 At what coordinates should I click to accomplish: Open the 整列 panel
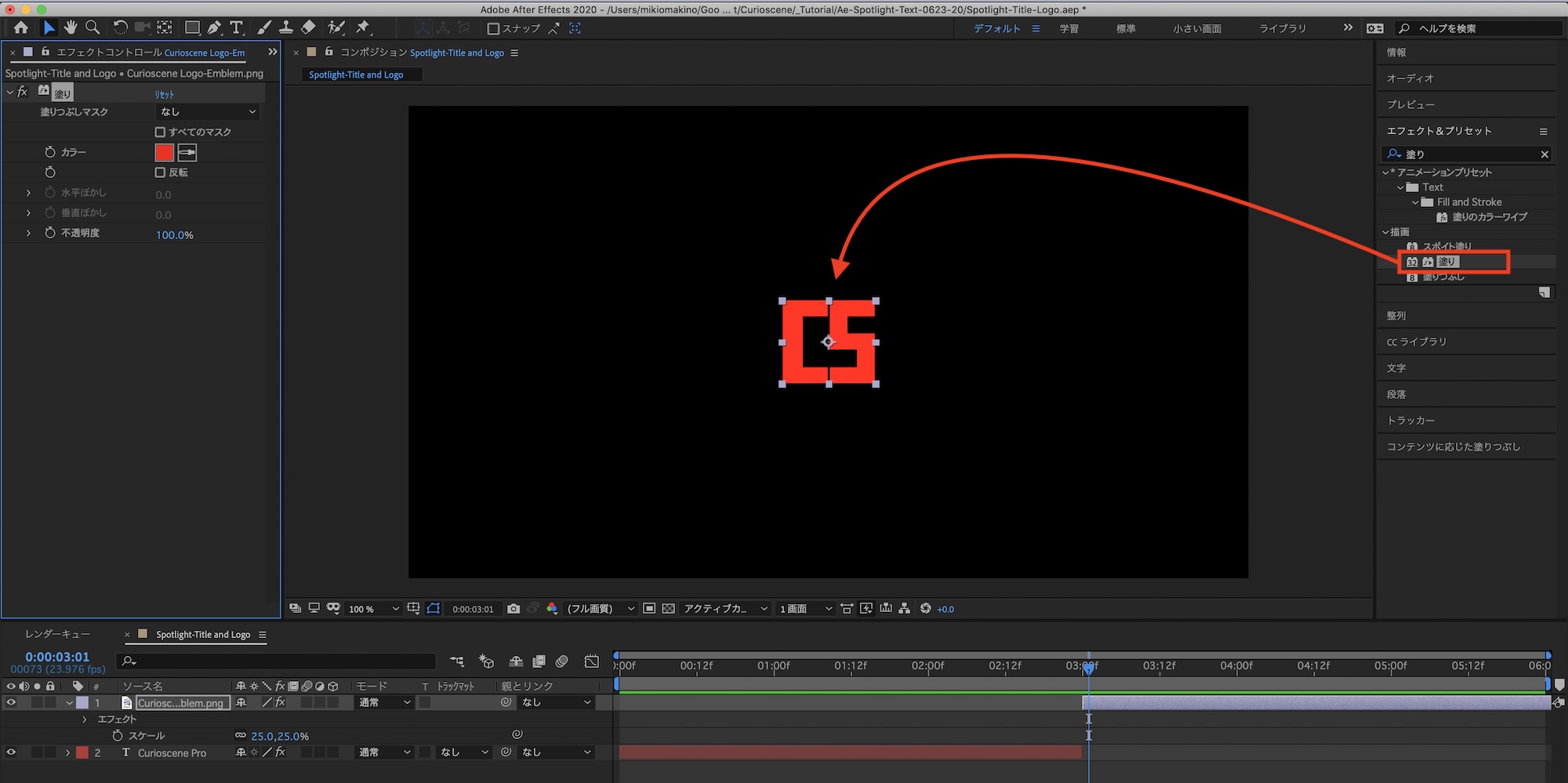coord(1396,316)
